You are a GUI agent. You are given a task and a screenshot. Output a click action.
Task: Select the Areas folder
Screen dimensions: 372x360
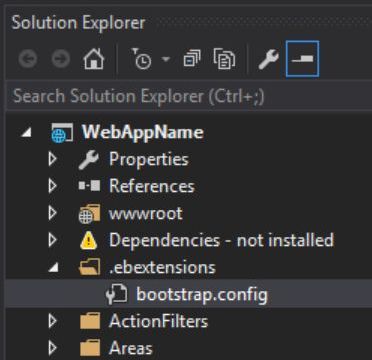131,349
